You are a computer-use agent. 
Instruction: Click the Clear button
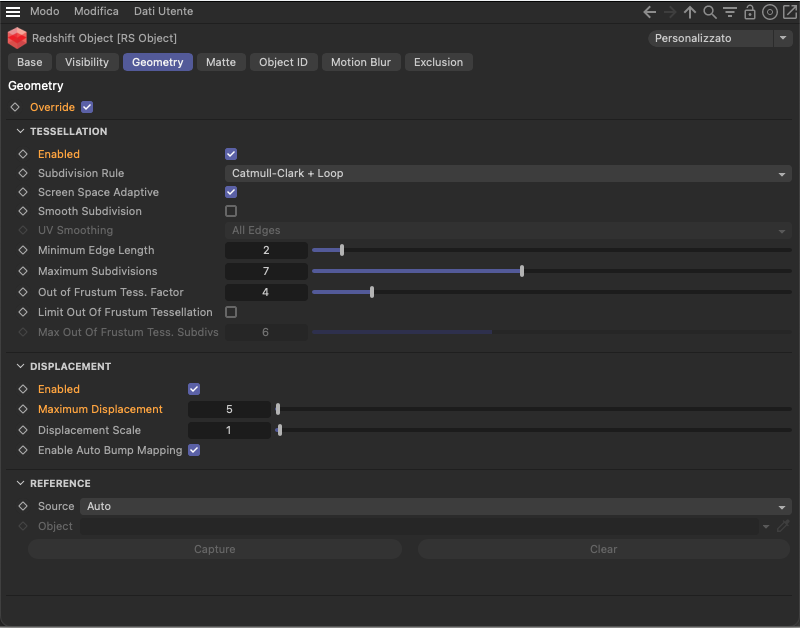coord(604,549)
